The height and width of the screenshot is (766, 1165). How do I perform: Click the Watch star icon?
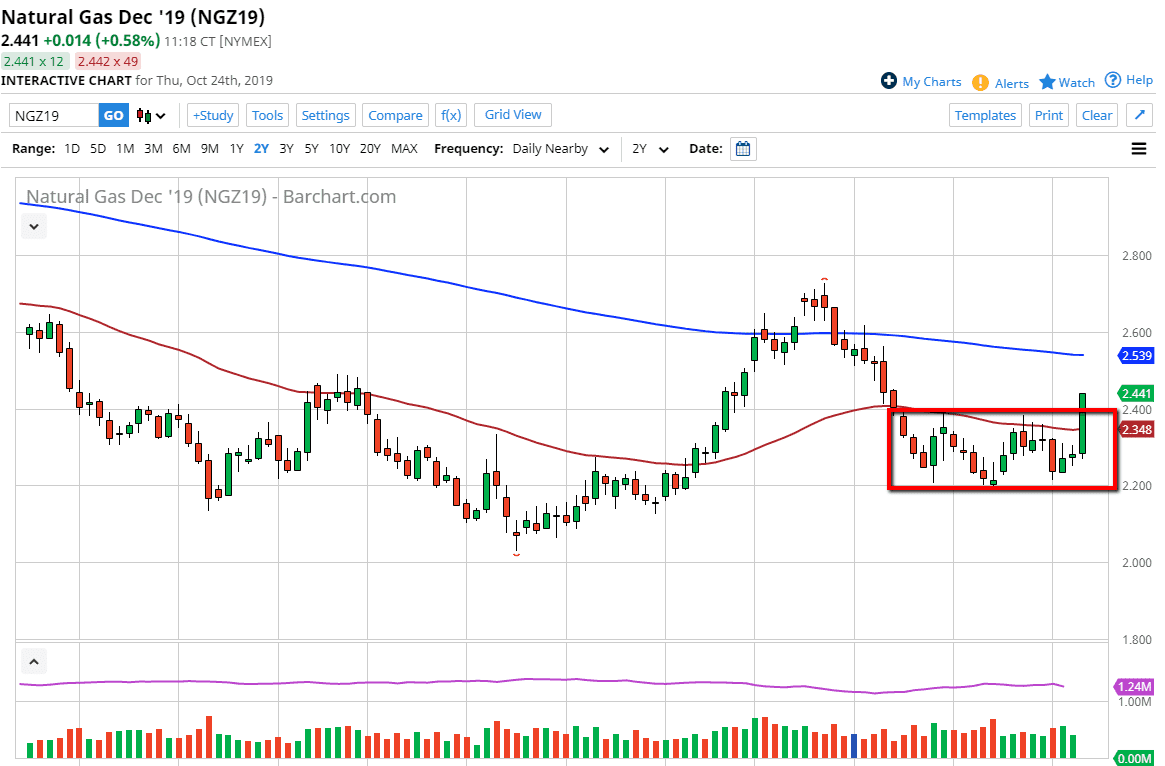pyautogui.click(x=1047, y=82)
